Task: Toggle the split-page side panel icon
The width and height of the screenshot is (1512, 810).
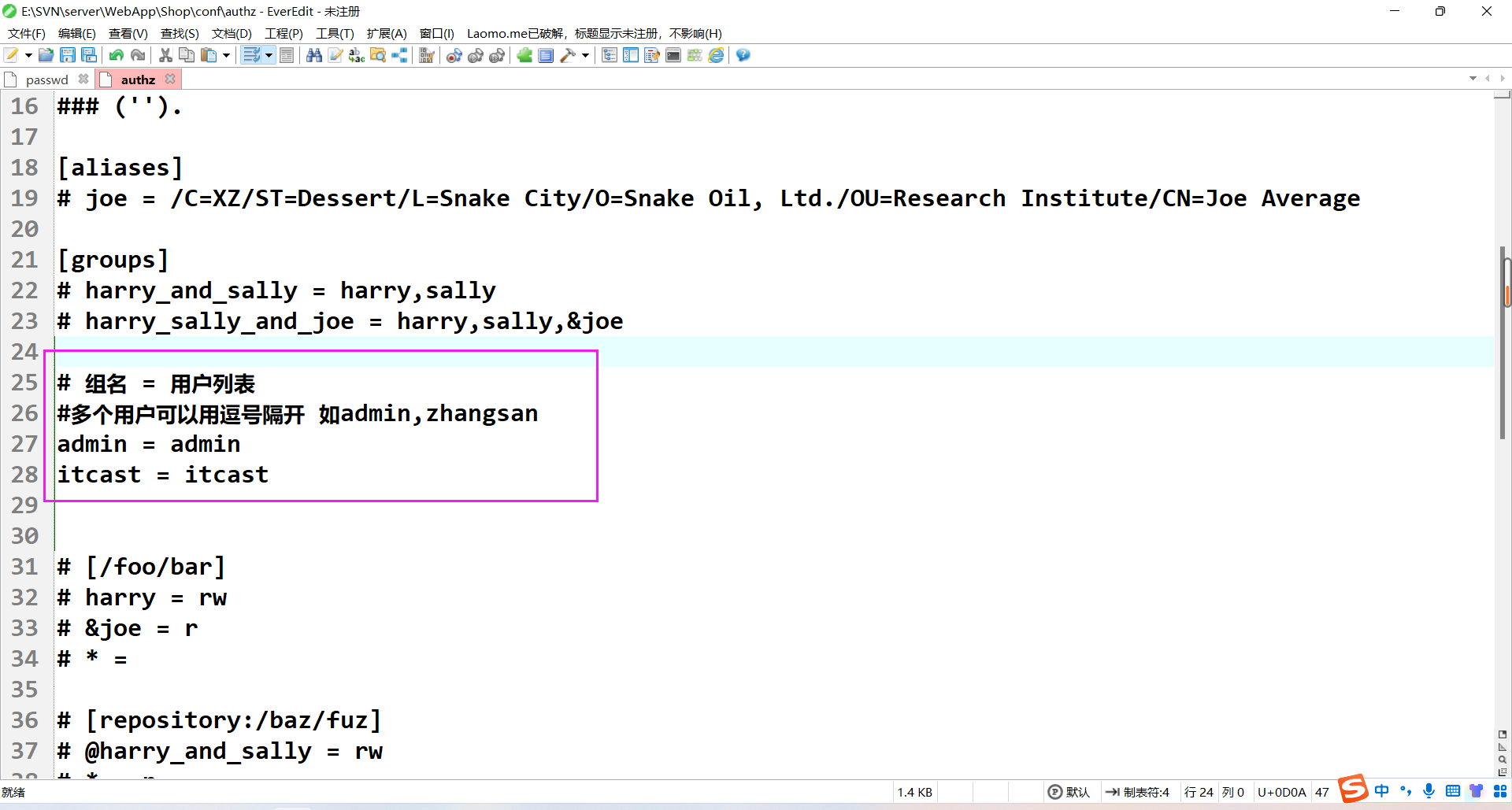Action: [x=631, y=55]
